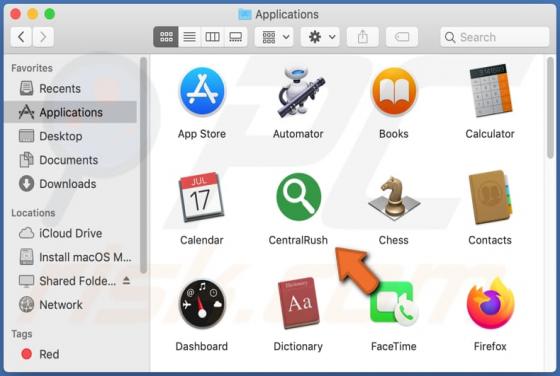The image size is (560, 376).
Task: Select the Red tag in sidebar
Action: click(x=71, y=354)
